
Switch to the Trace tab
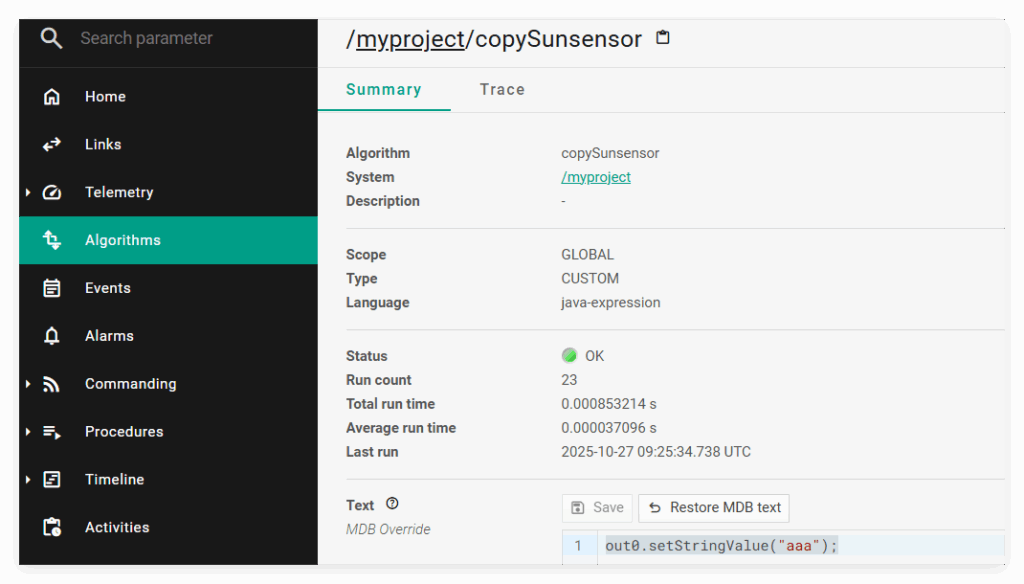502,90
